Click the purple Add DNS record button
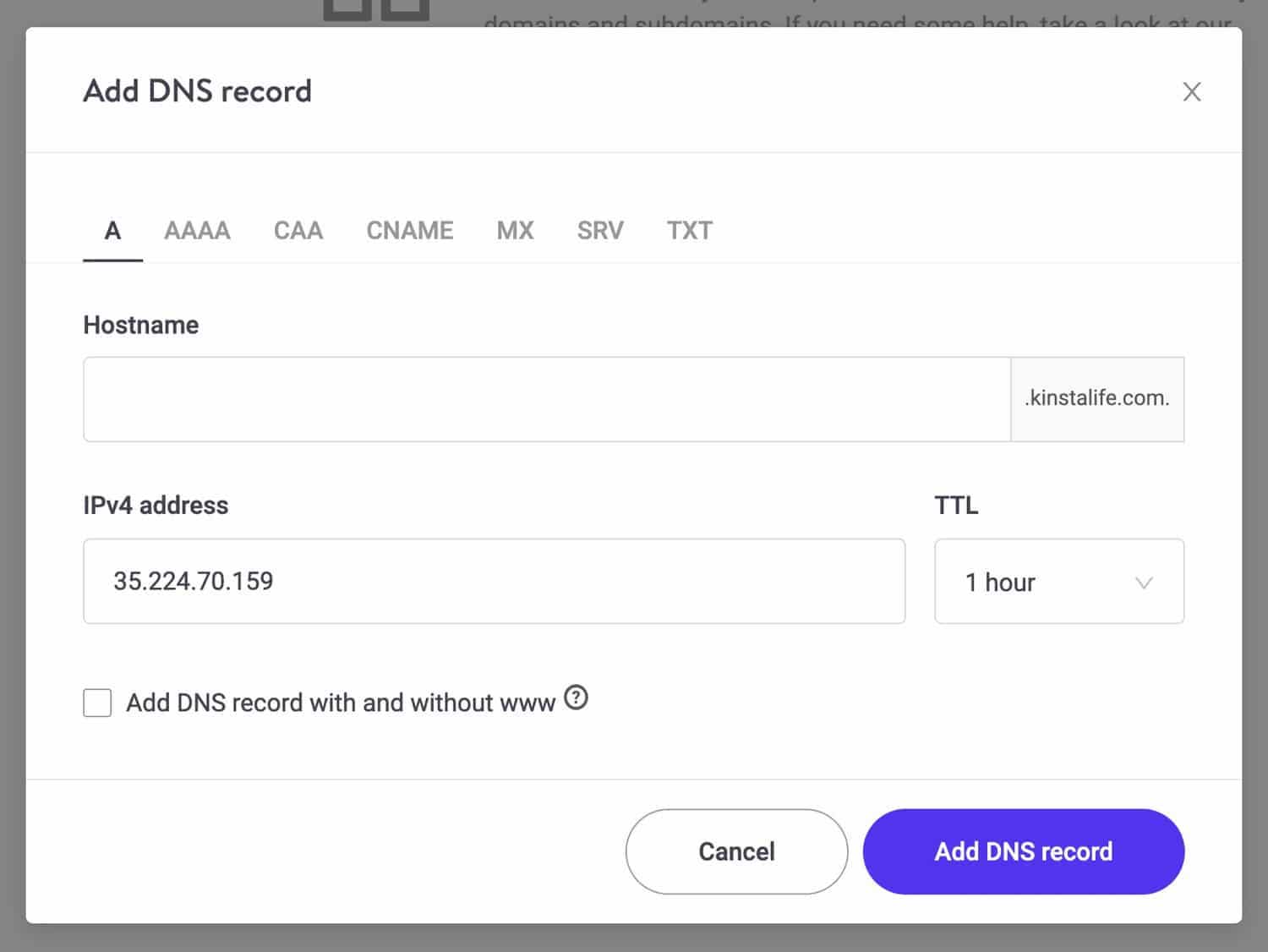Viewport: 1268px width, 952px height. click(x=1023, y=851)
